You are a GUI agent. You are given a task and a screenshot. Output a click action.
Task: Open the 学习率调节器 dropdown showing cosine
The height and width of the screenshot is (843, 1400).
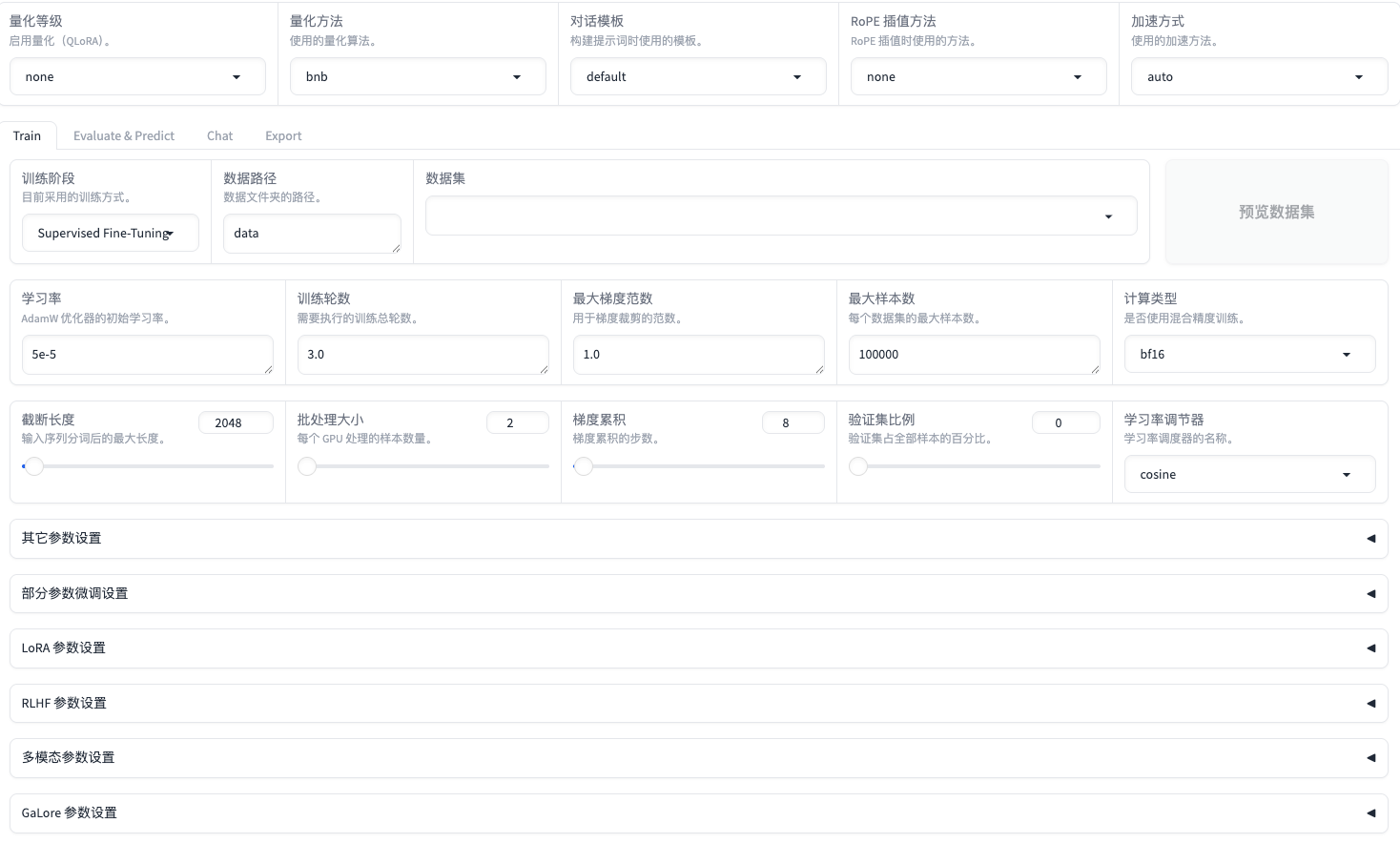click(1249, 474)
